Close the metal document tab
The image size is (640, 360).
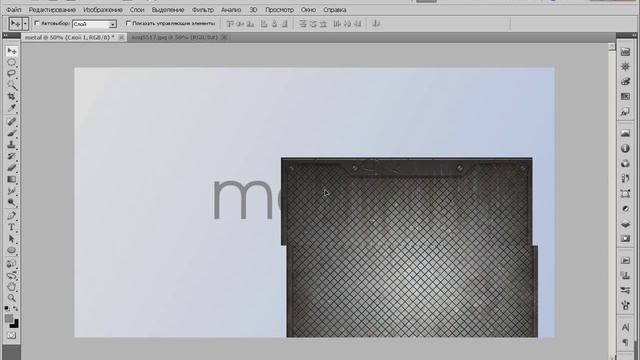(121, 37)
